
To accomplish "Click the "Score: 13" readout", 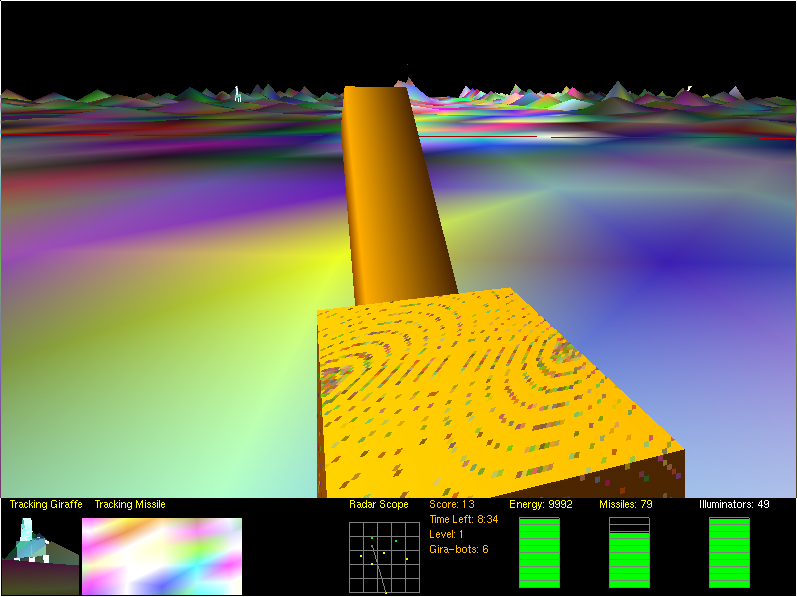I will click(x=452, y=505).
